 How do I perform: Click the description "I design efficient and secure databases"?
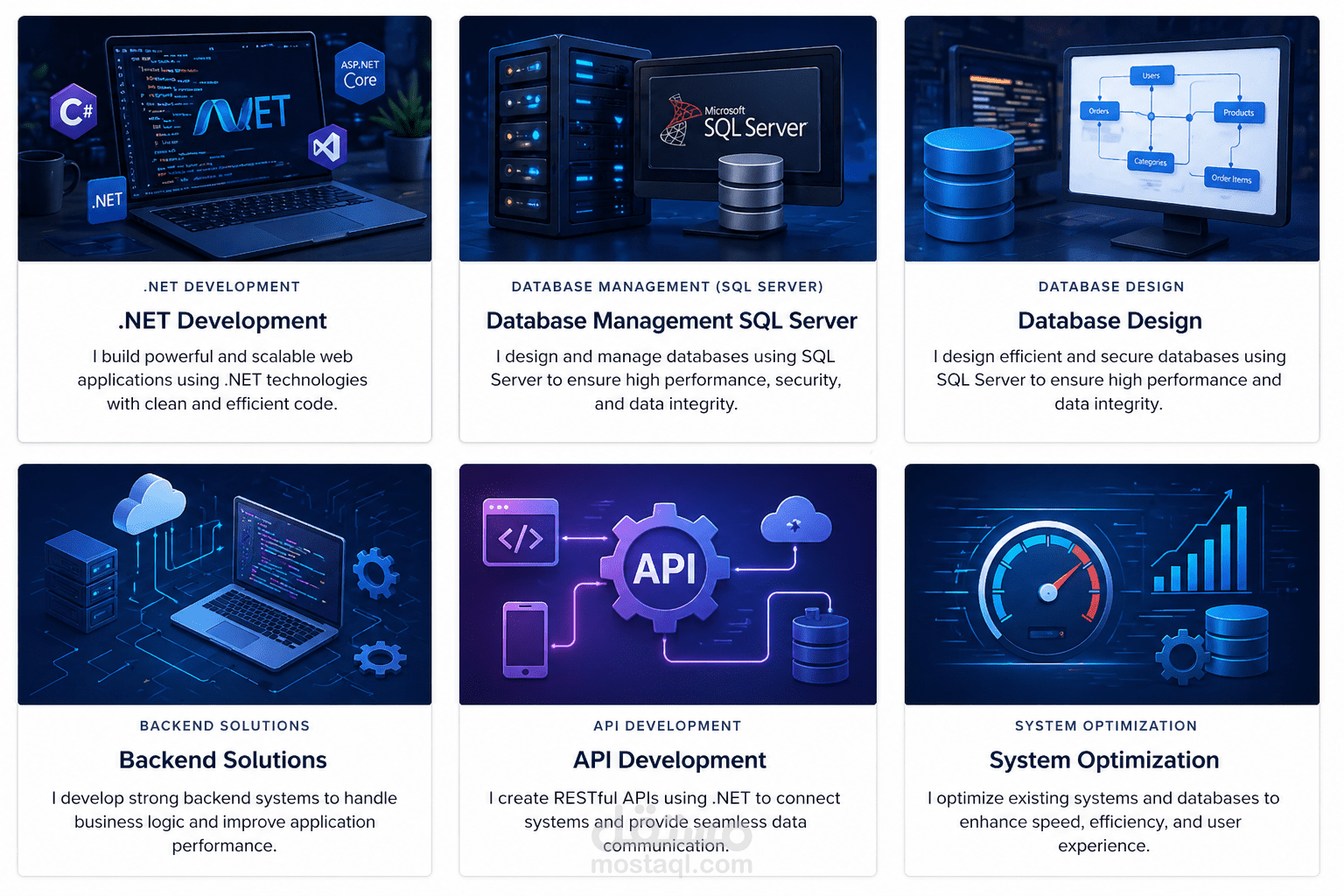pos(1109,380)
